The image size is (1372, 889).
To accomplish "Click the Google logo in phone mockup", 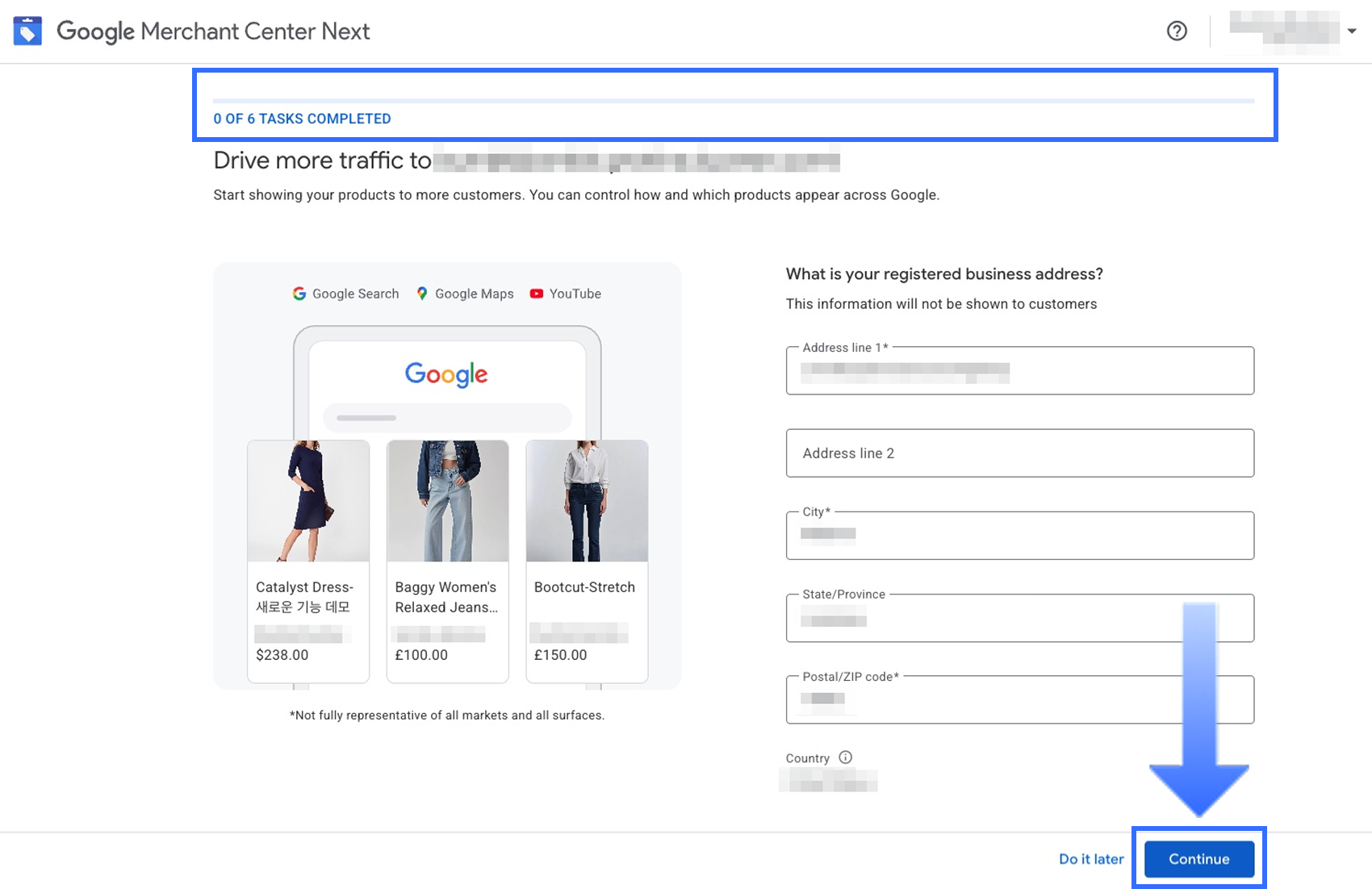I will [446, 374].
